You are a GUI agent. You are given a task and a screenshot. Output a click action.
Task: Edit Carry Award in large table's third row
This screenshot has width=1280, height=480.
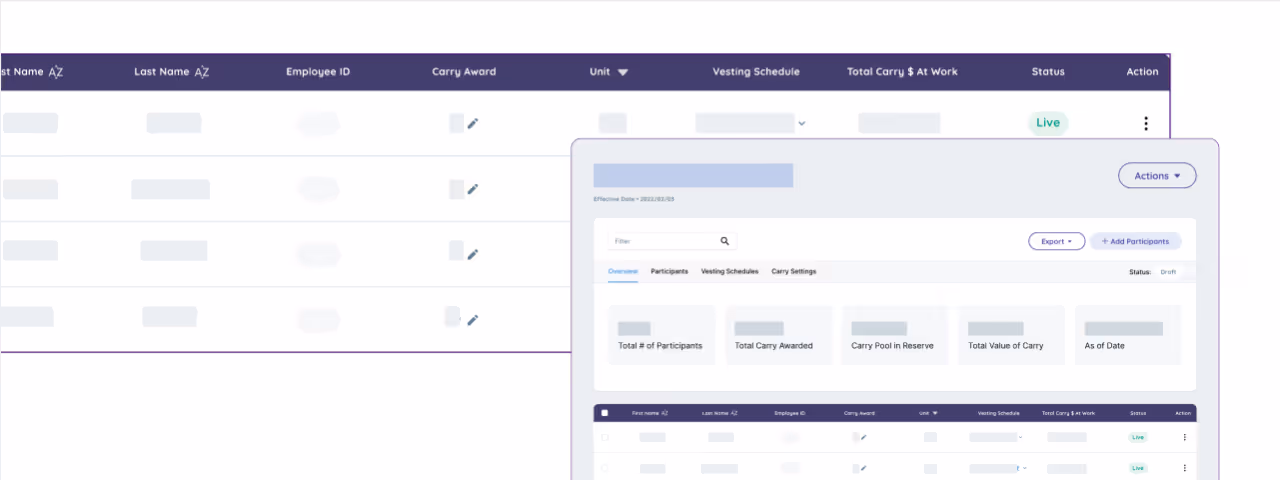[473, 254]
